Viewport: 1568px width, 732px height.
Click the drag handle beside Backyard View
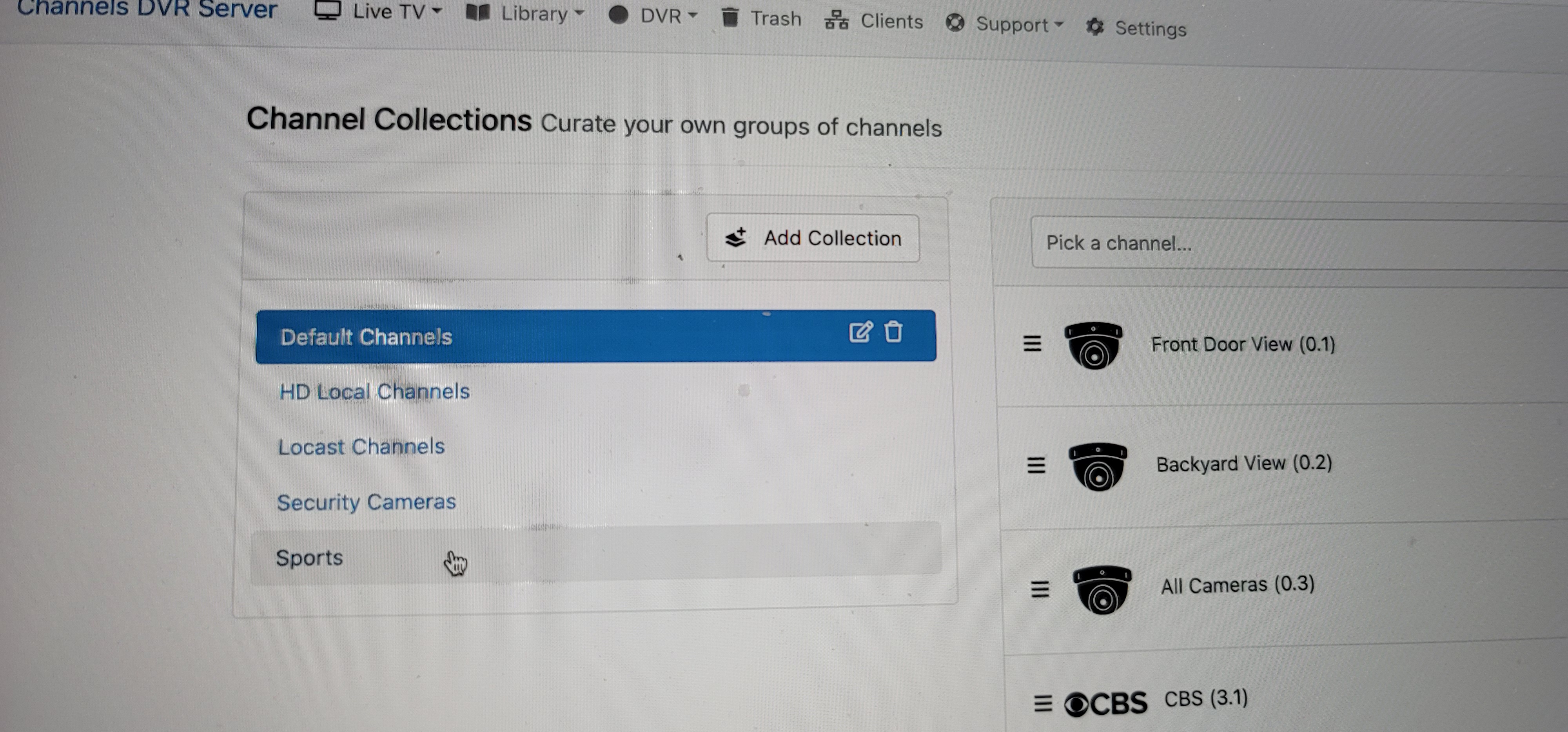(x=1036, y=466)
